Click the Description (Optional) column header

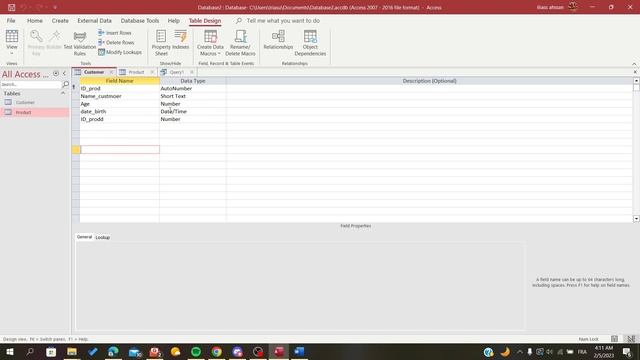429,81
